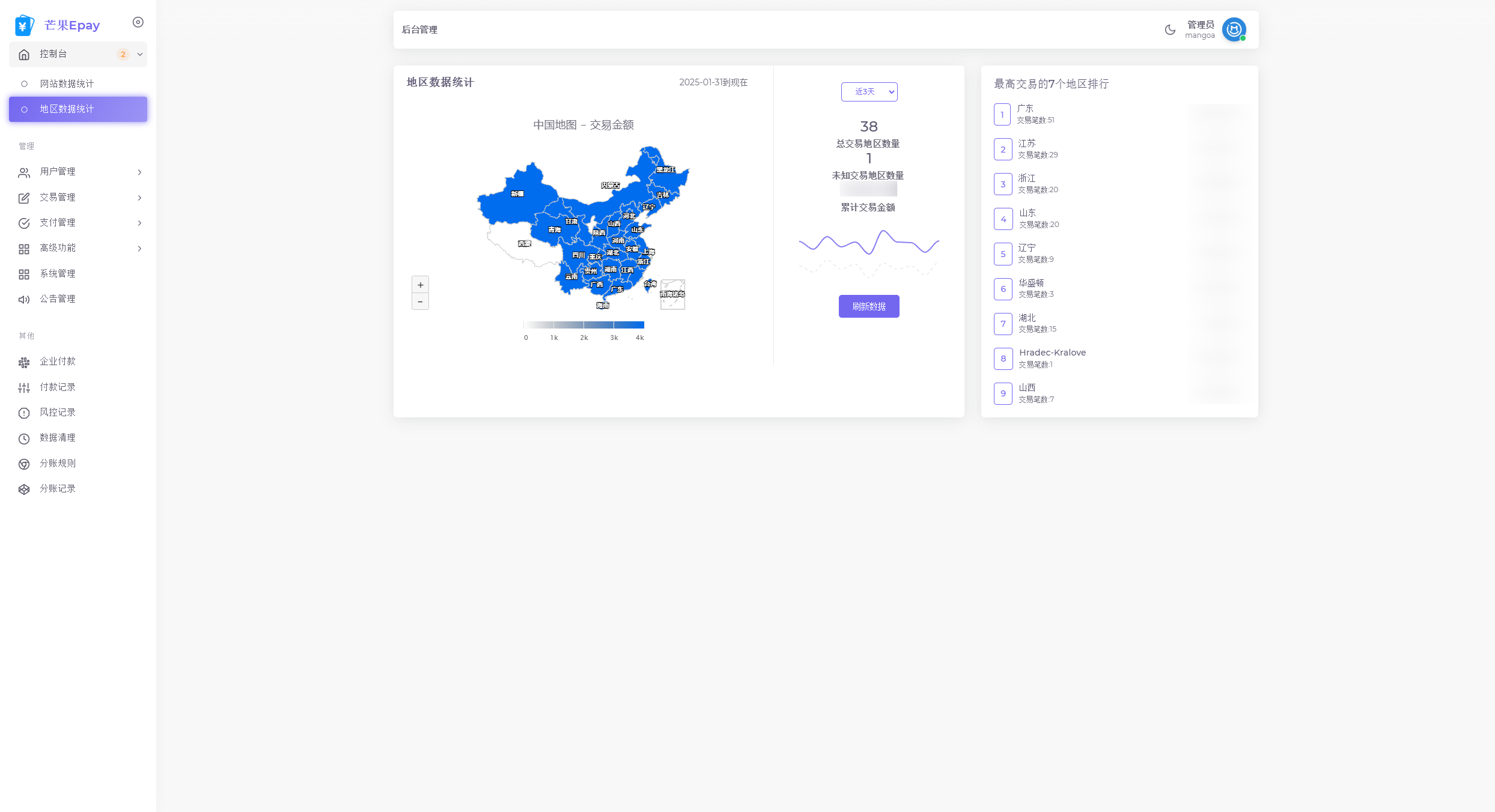The width and height of the screenshot is (1495, 812).
Task: Toggle the sidebar pin circle icon
Action: click(x=138, y=22)
